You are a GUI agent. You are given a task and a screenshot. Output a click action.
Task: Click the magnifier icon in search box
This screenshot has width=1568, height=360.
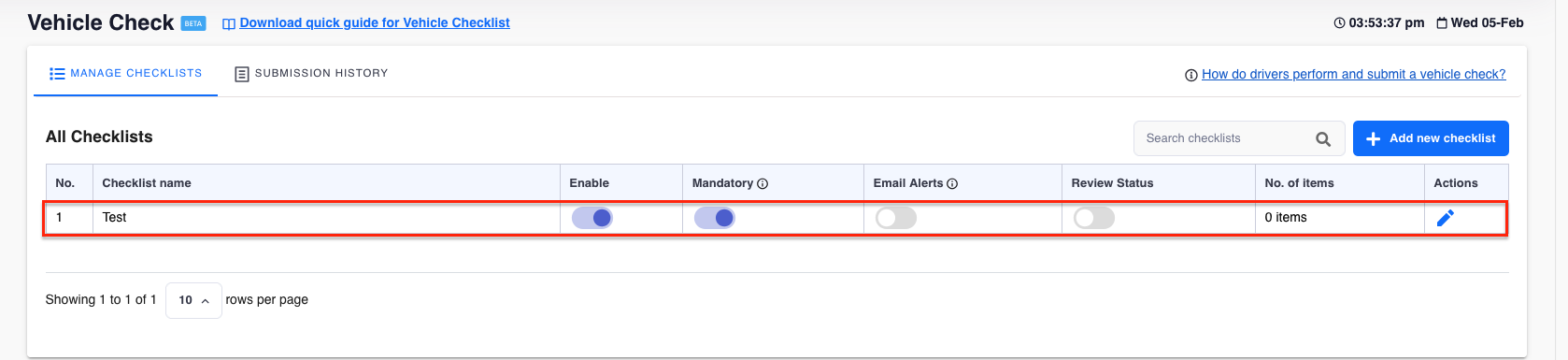point(1323,139)
